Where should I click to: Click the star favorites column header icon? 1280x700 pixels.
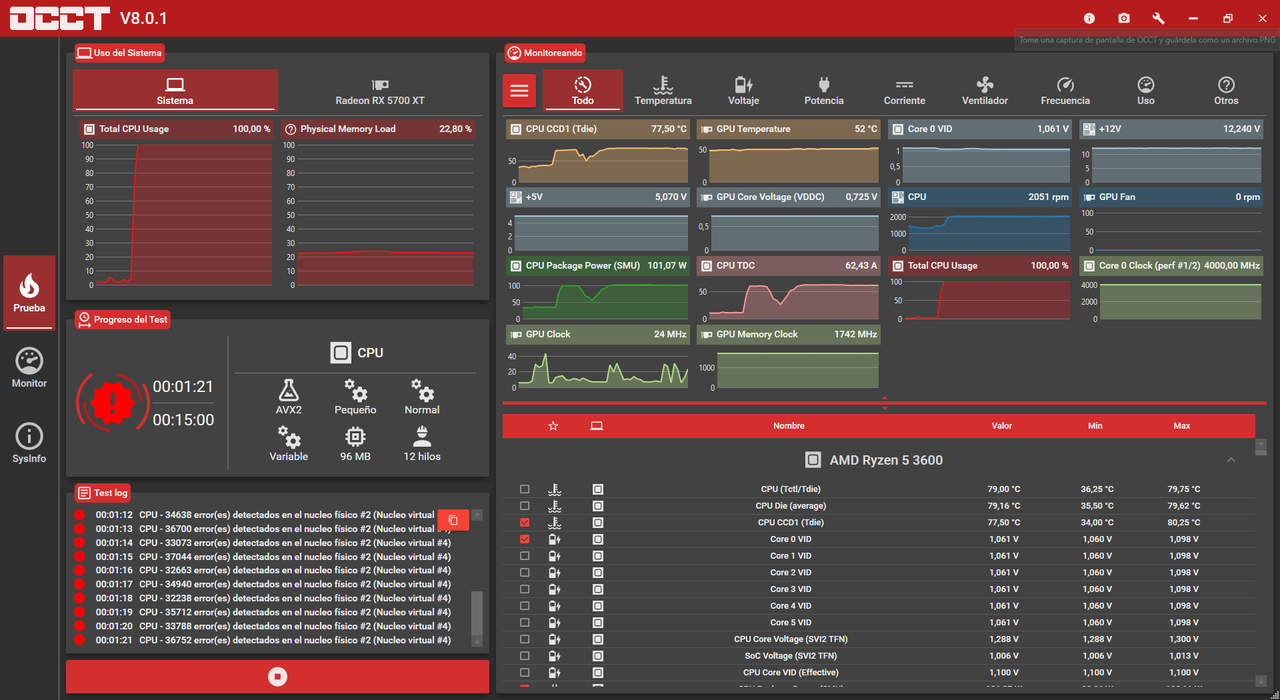(x=553, y=426)
